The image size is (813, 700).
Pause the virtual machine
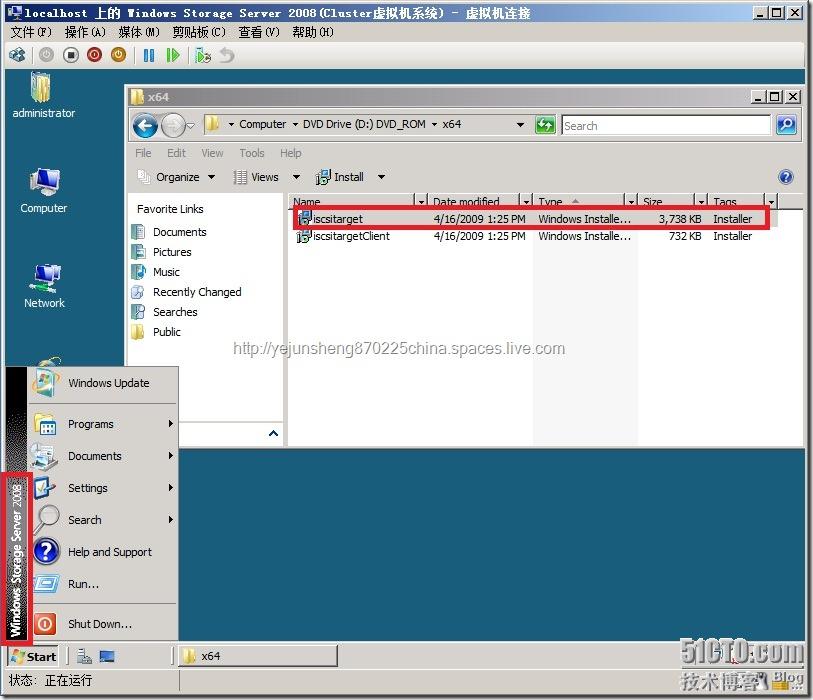click(x=149, y=55)
